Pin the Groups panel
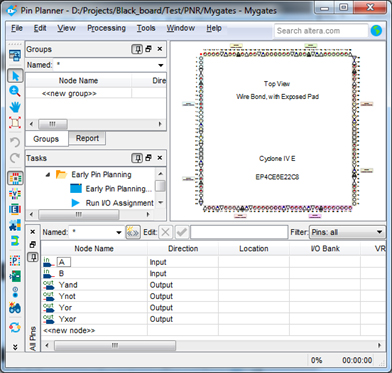The image size is (392, 373). [x=137, y=49]
